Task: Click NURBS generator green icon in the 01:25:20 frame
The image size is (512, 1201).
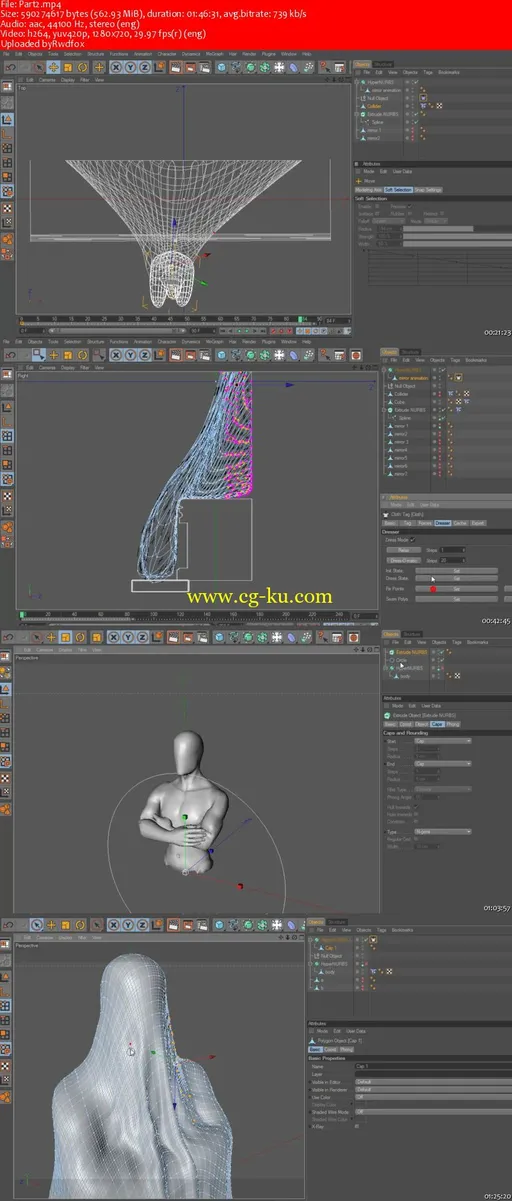Action: pyautogui.click(x=248, y=925)
